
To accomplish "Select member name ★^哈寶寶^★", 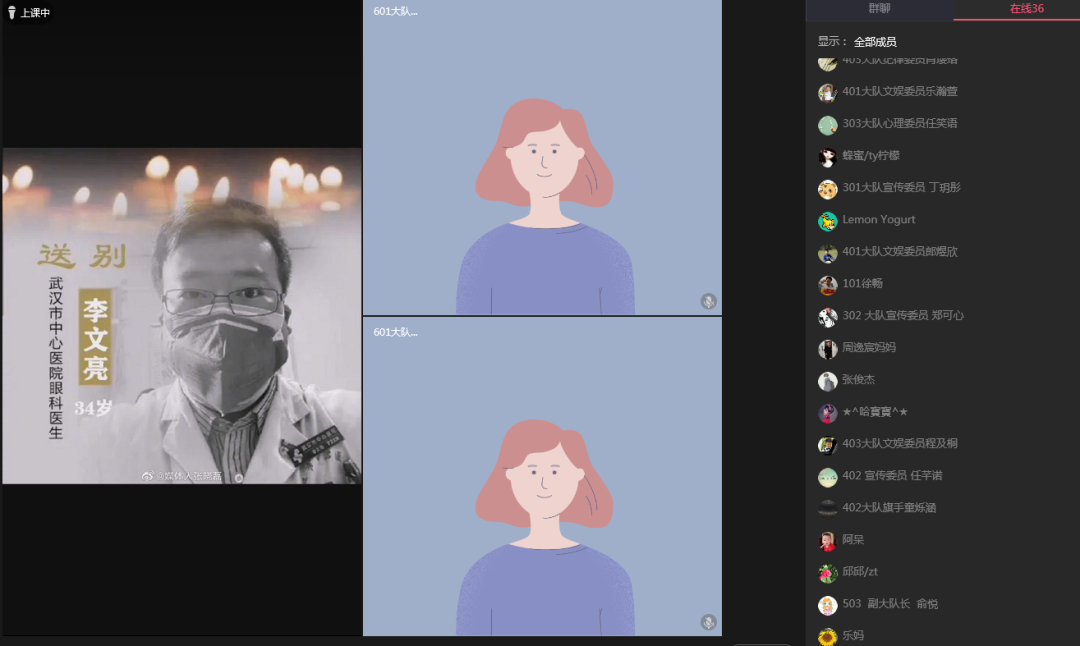I will [x=875, y=412].
